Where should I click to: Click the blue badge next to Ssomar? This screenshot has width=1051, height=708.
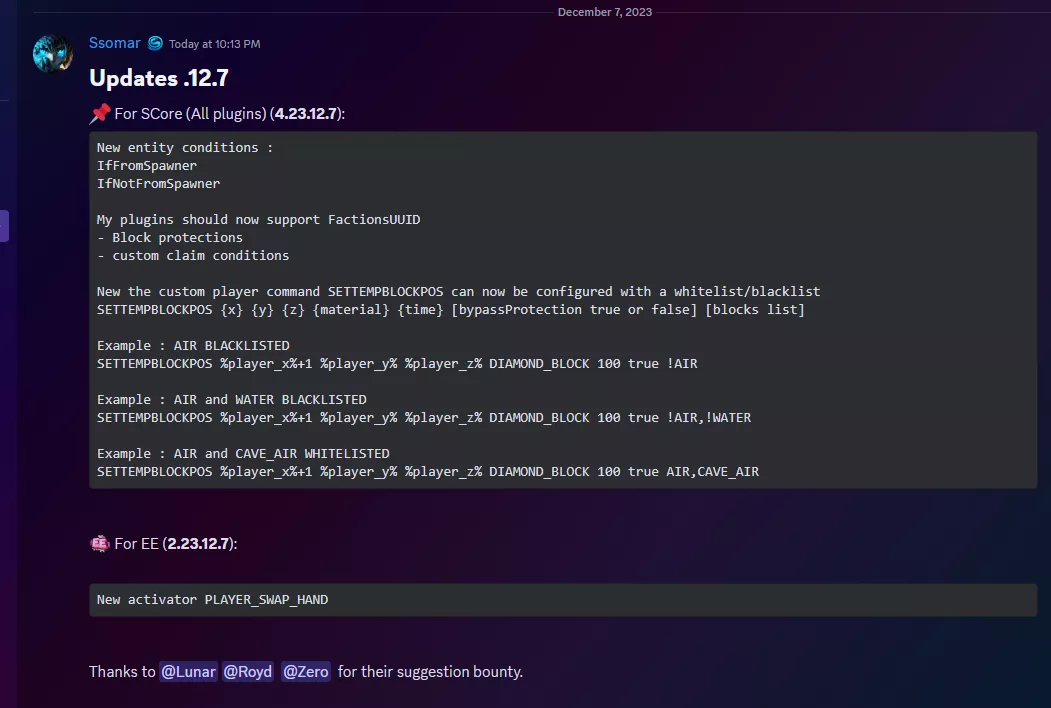point(155,43)
